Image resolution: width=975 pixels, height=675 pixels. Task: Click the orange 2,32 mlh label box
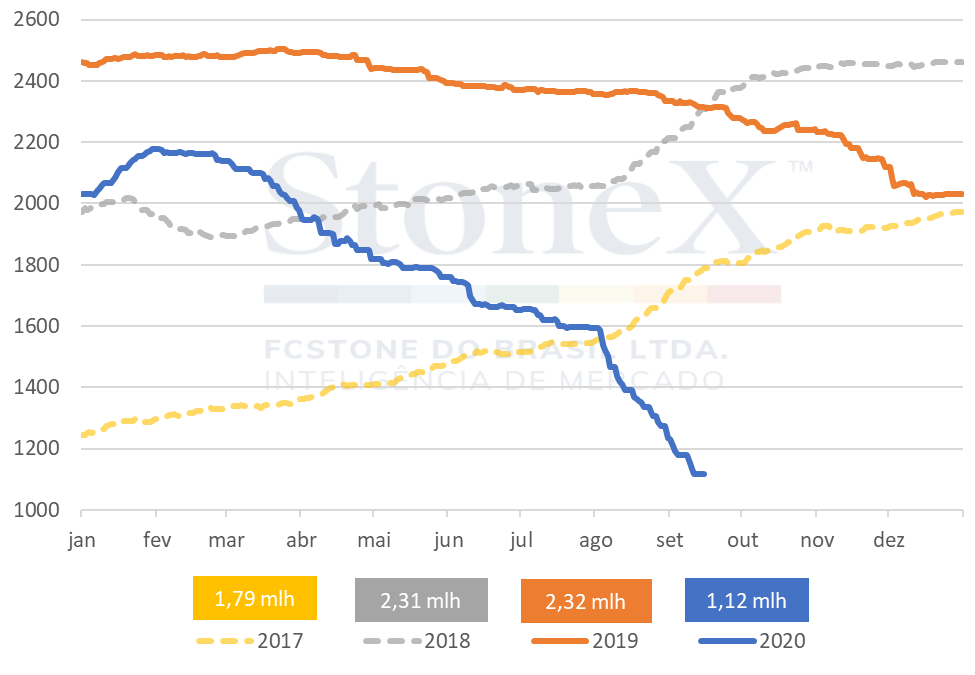click(x=586, y=600)
